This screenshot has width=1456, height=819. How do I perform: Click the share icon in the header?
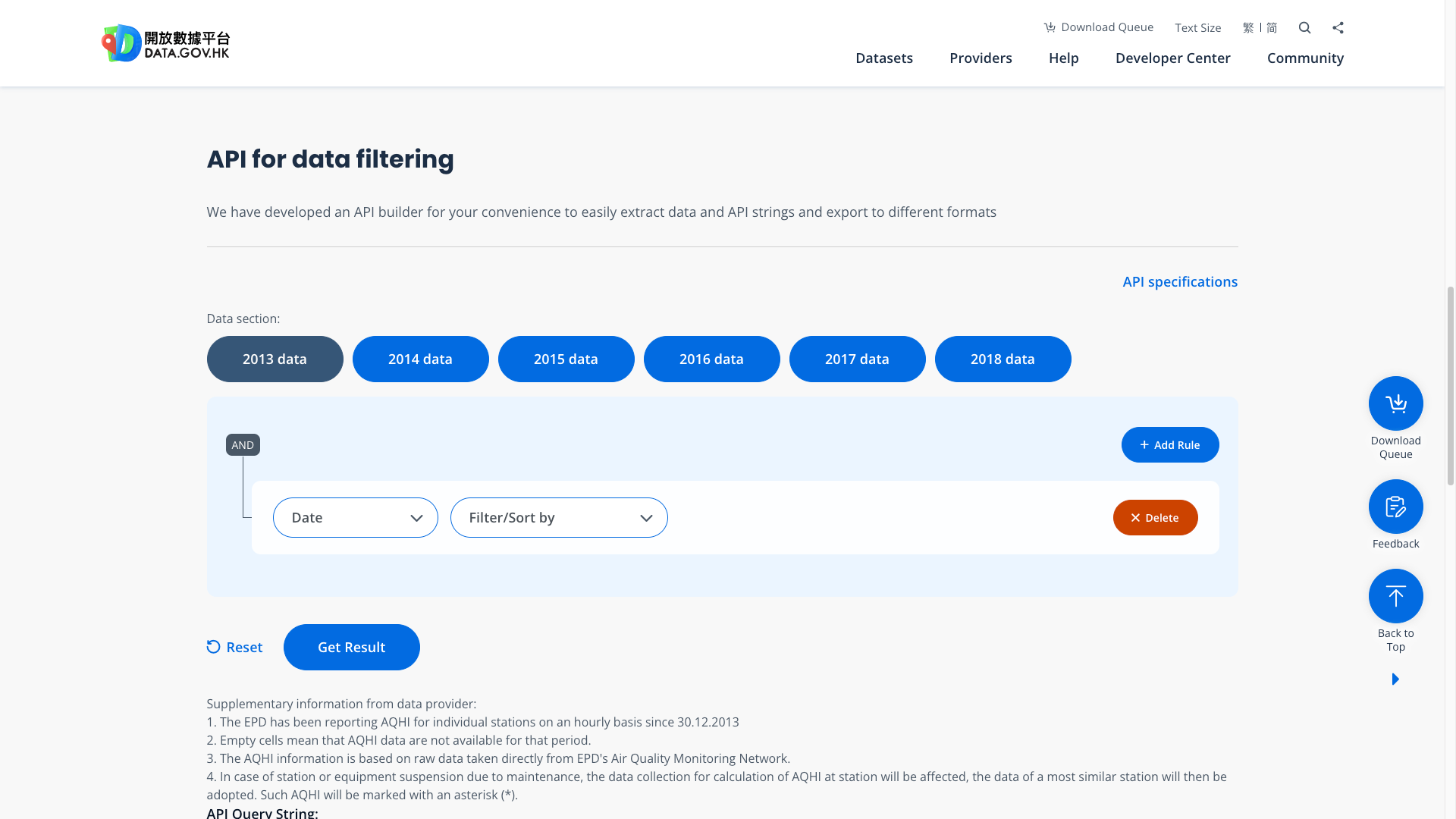pos(1338,27)
